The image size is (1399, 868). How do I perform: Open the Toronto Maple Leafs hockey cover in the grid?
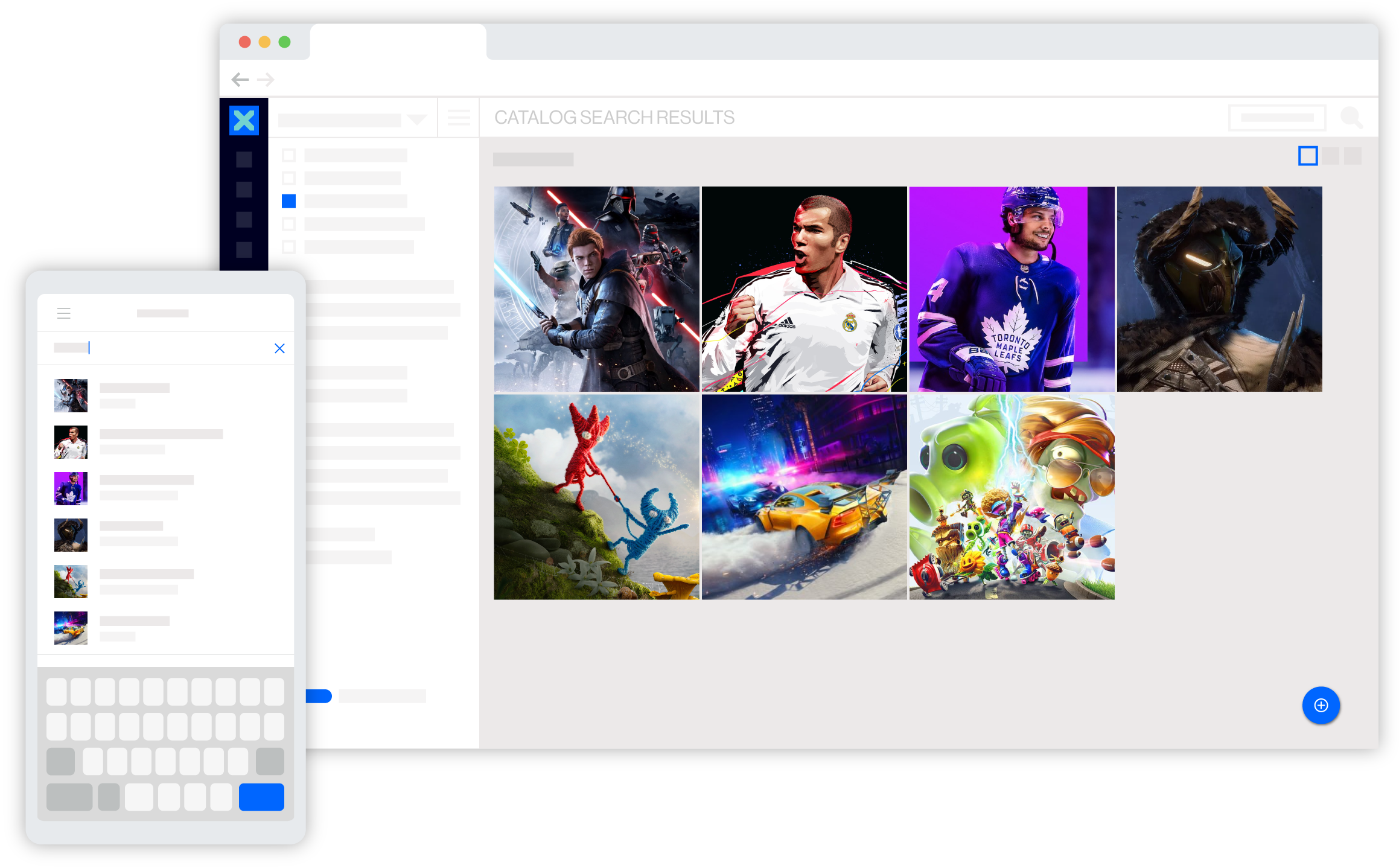click(1012, 289)
